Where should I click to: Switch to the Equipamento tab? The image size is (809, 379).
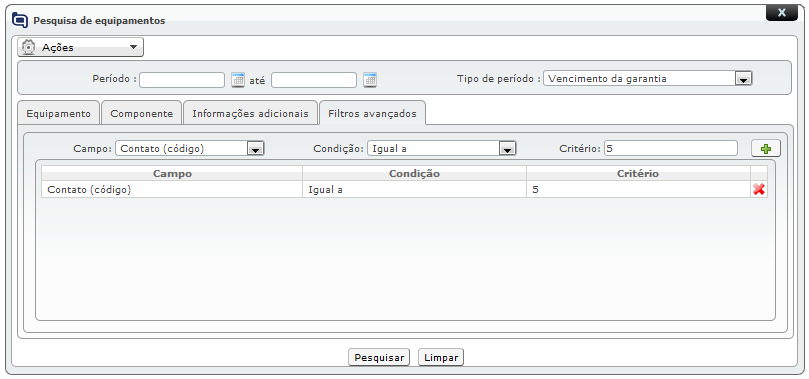pos(58,113)
